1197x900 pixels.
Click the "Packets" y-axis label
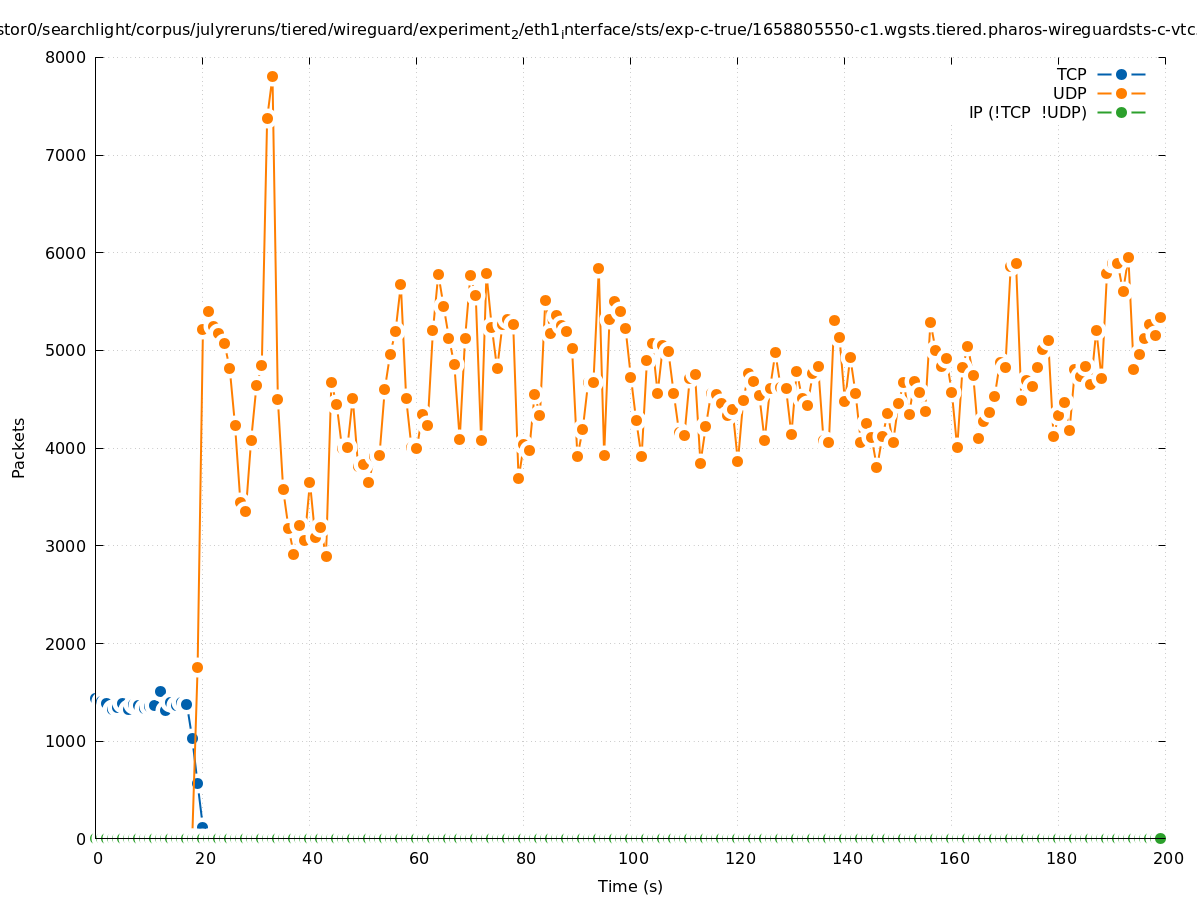coord(19,447)
